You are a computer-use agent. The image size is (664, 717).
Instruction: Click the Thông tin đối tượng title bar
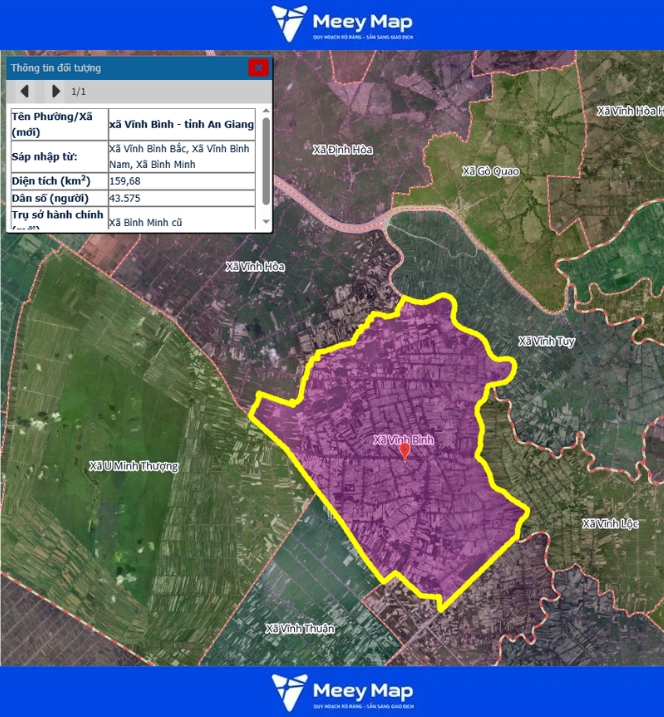point(120,68)
